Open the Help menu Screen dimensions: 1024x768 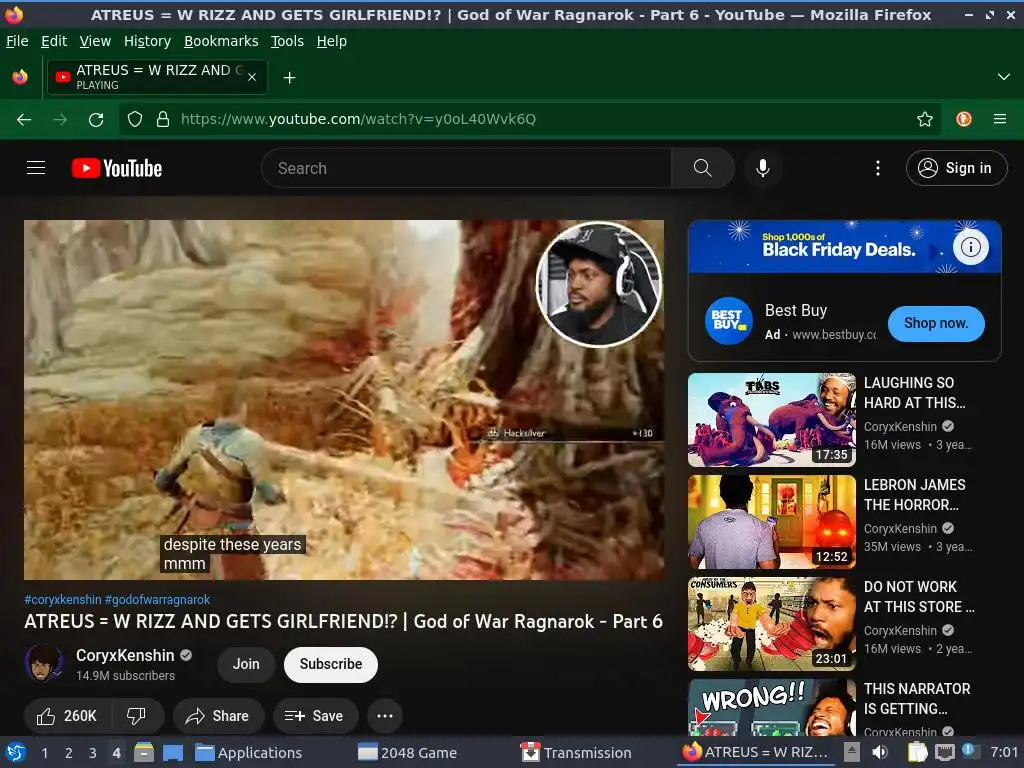[332, 41]
